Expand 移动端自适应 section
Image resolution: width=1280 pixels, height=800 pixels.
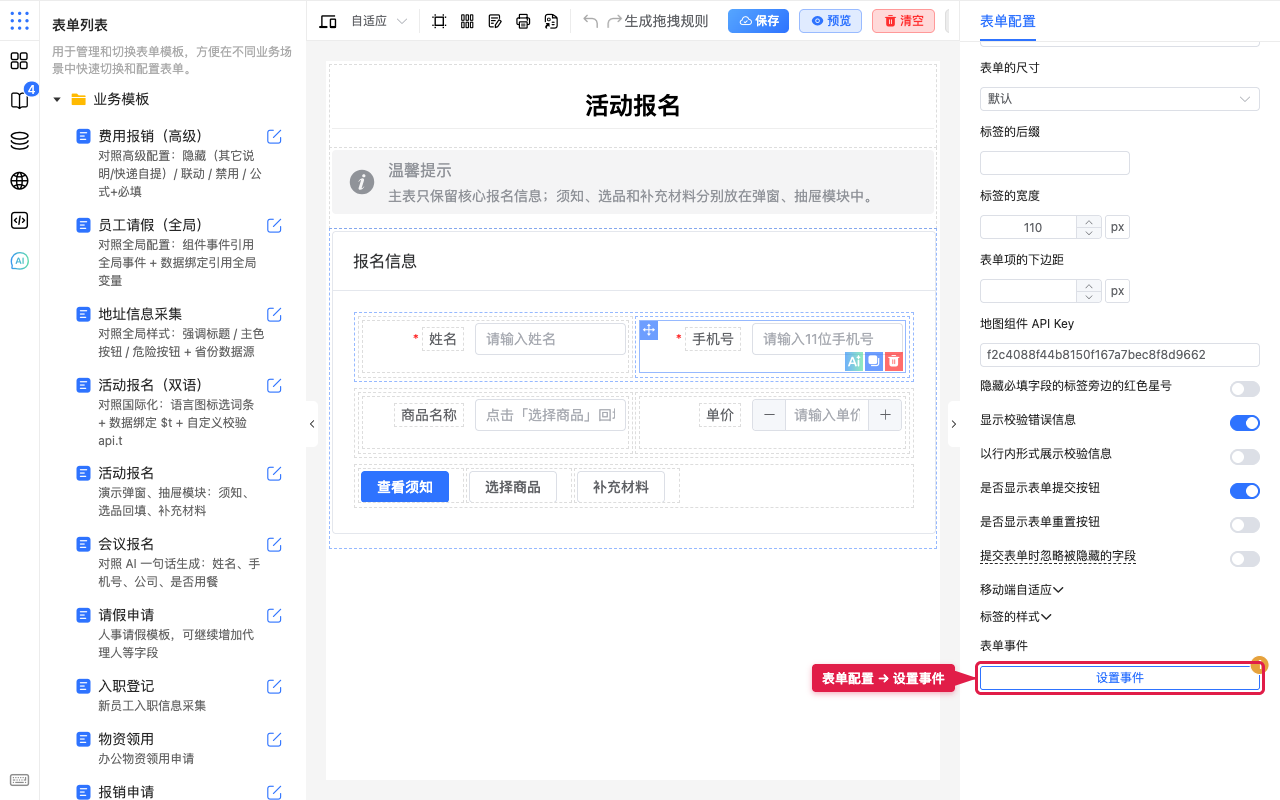[1022, 590]
